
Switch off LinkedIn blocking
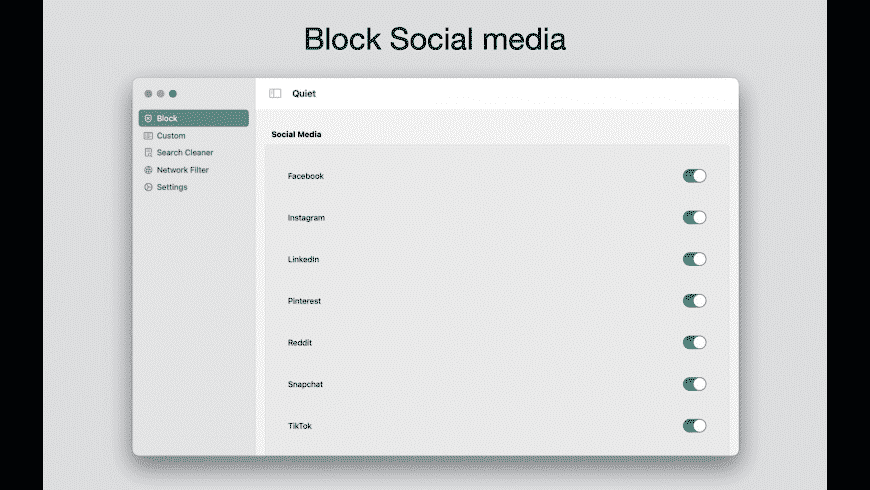(694, 259)
